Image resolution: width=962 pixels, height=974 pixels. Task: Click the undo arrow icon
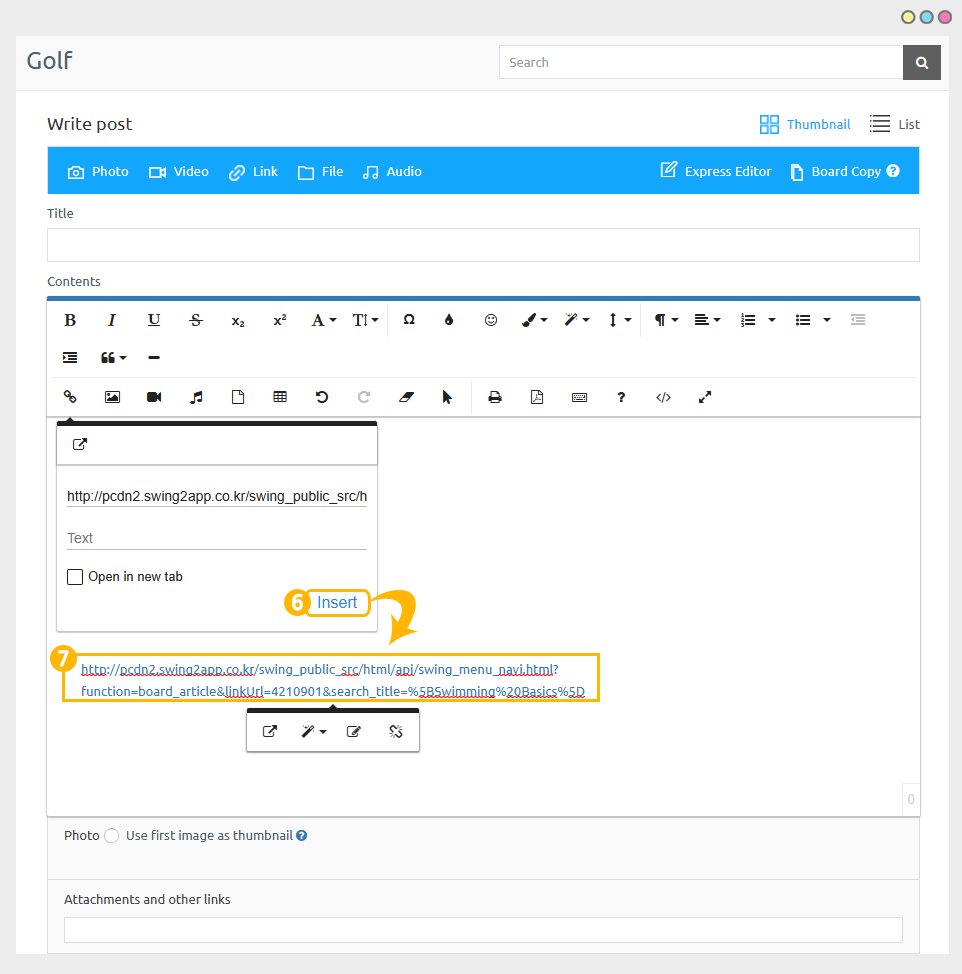322,397
